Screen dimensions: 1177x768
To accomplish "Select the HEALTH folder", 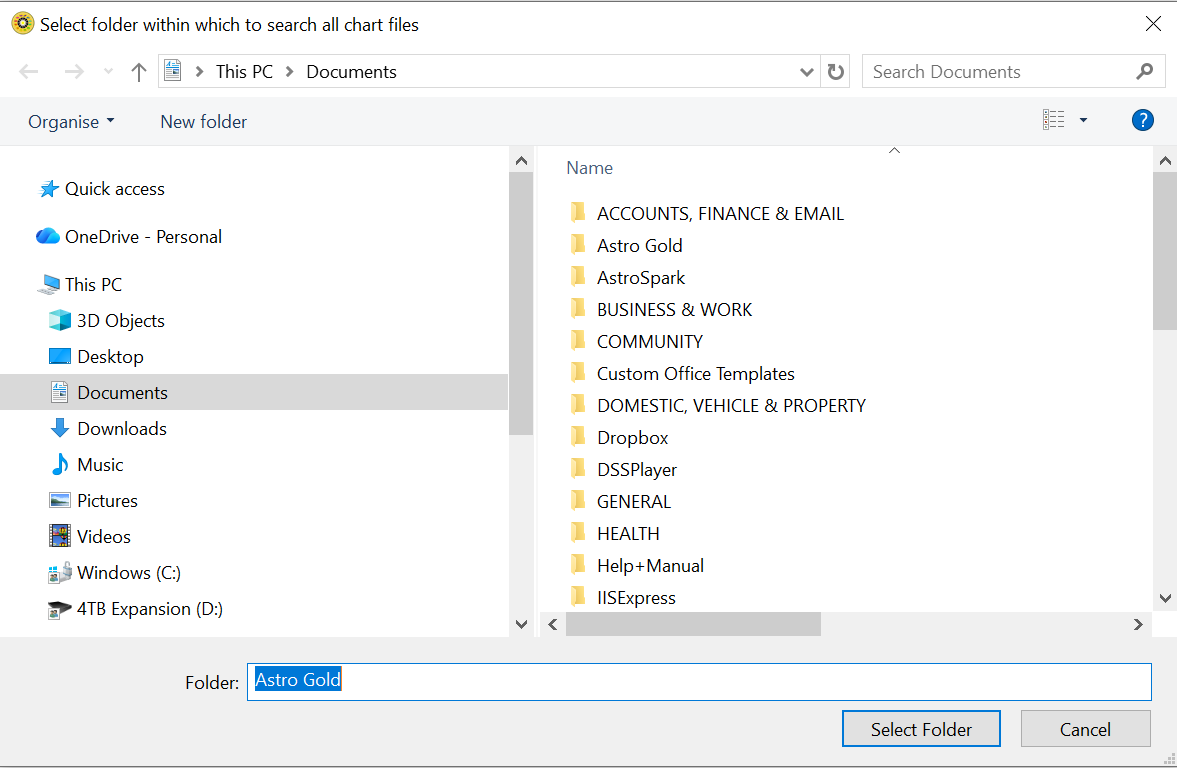I will (x=615, y=535).
